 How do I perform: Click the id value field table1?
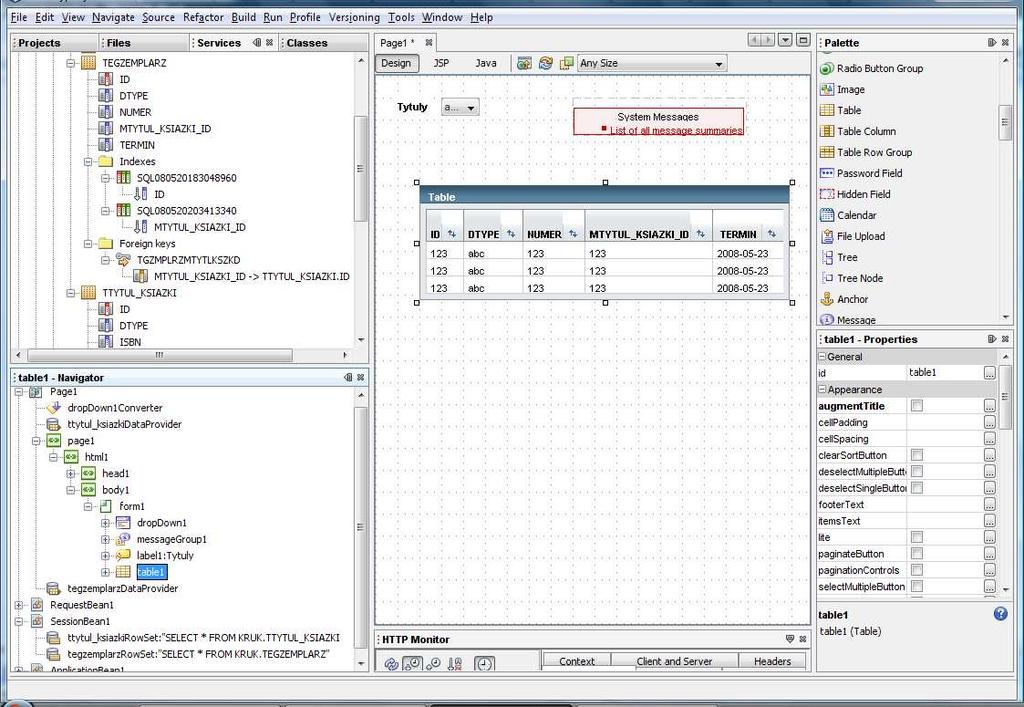pos(945,373)
